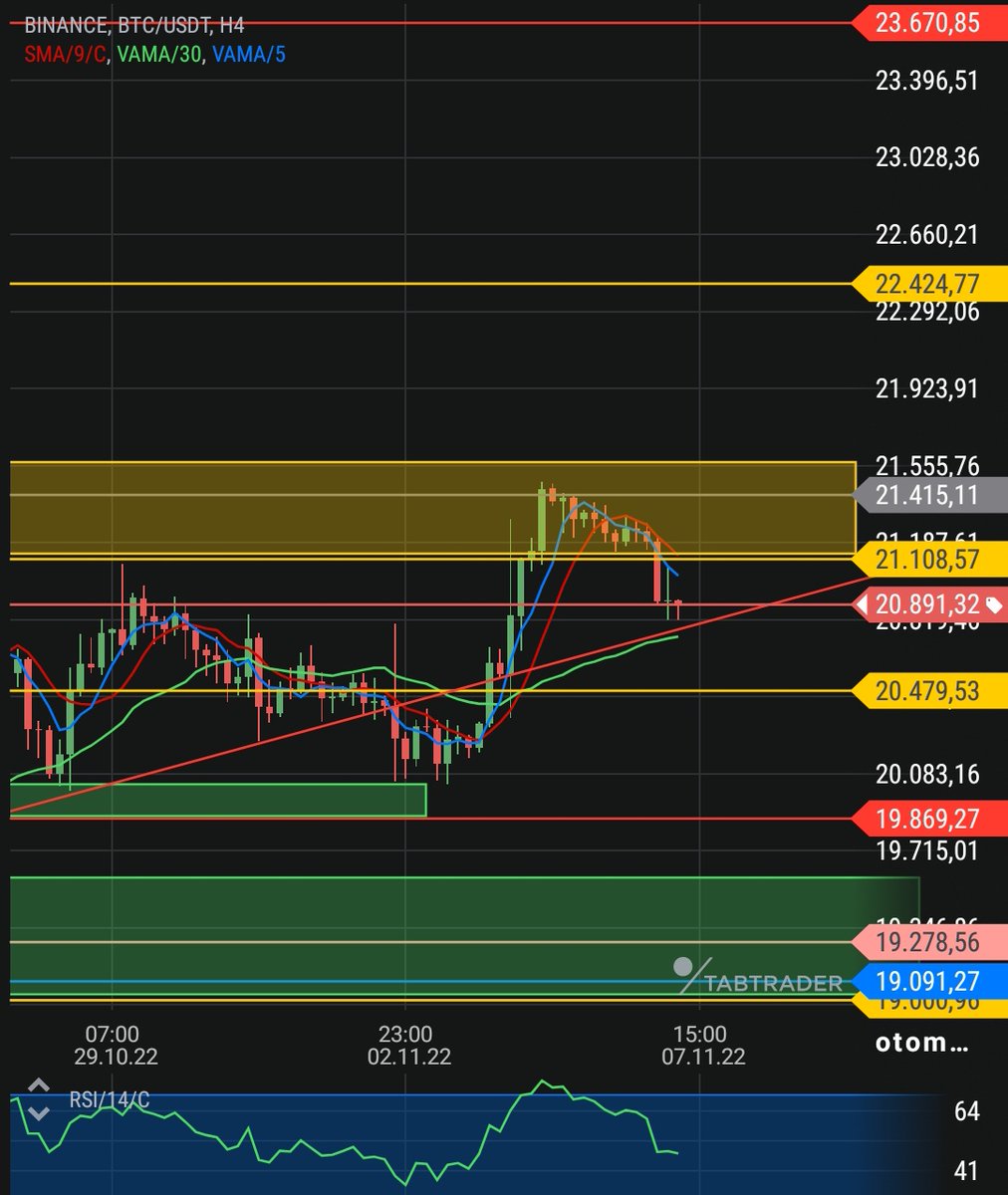Open the RSI/14/C indicator label
This screenshot has width=1008, height=1195.
click(110, 1100)
